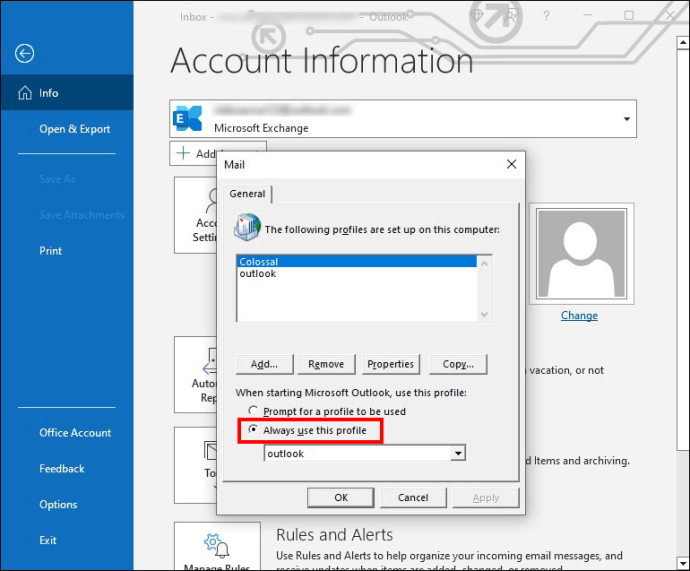Click the Manage Rules gear-bell icon

pos(217,545)
